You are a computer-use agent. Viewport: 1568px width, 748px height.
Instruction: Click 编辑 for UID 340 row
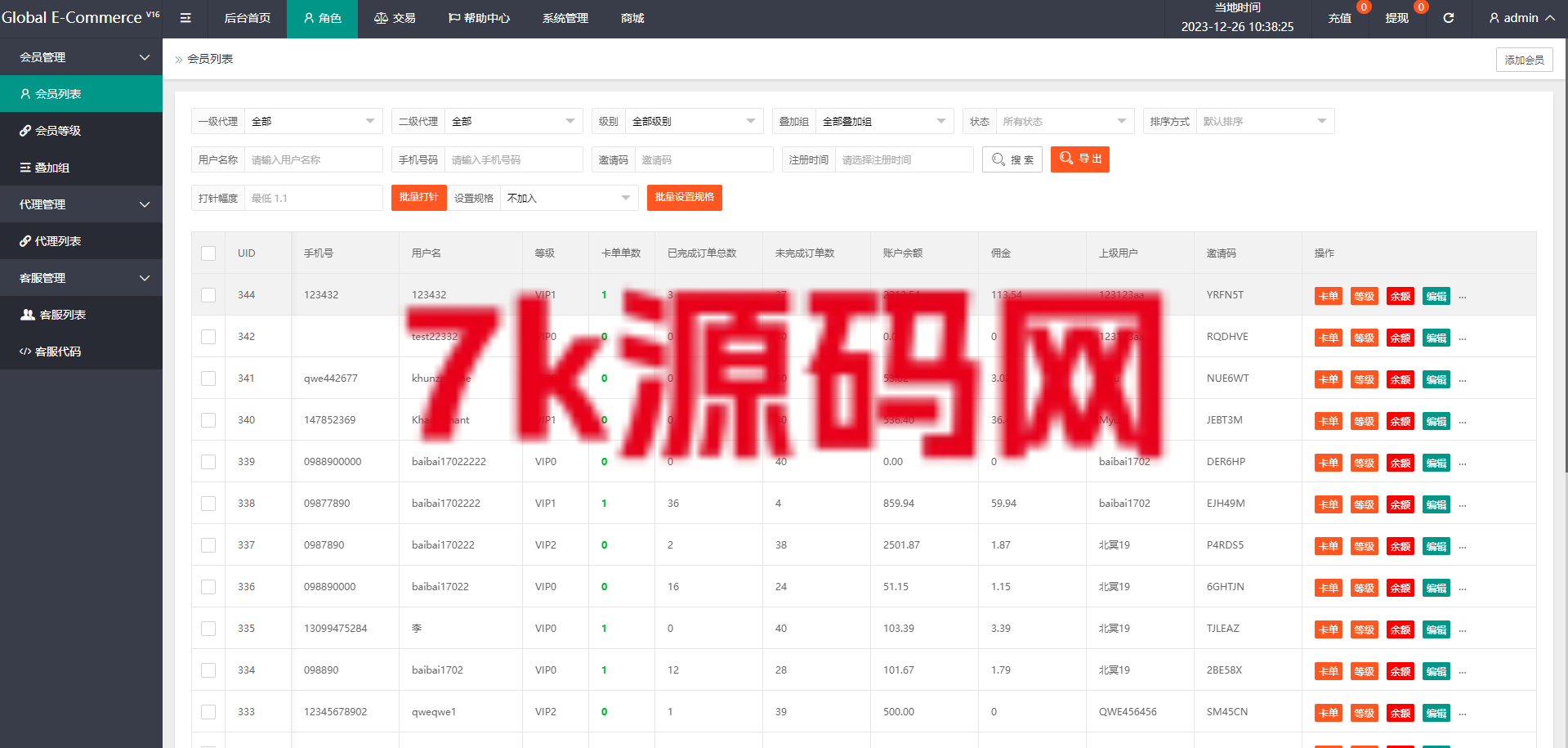1436,421
